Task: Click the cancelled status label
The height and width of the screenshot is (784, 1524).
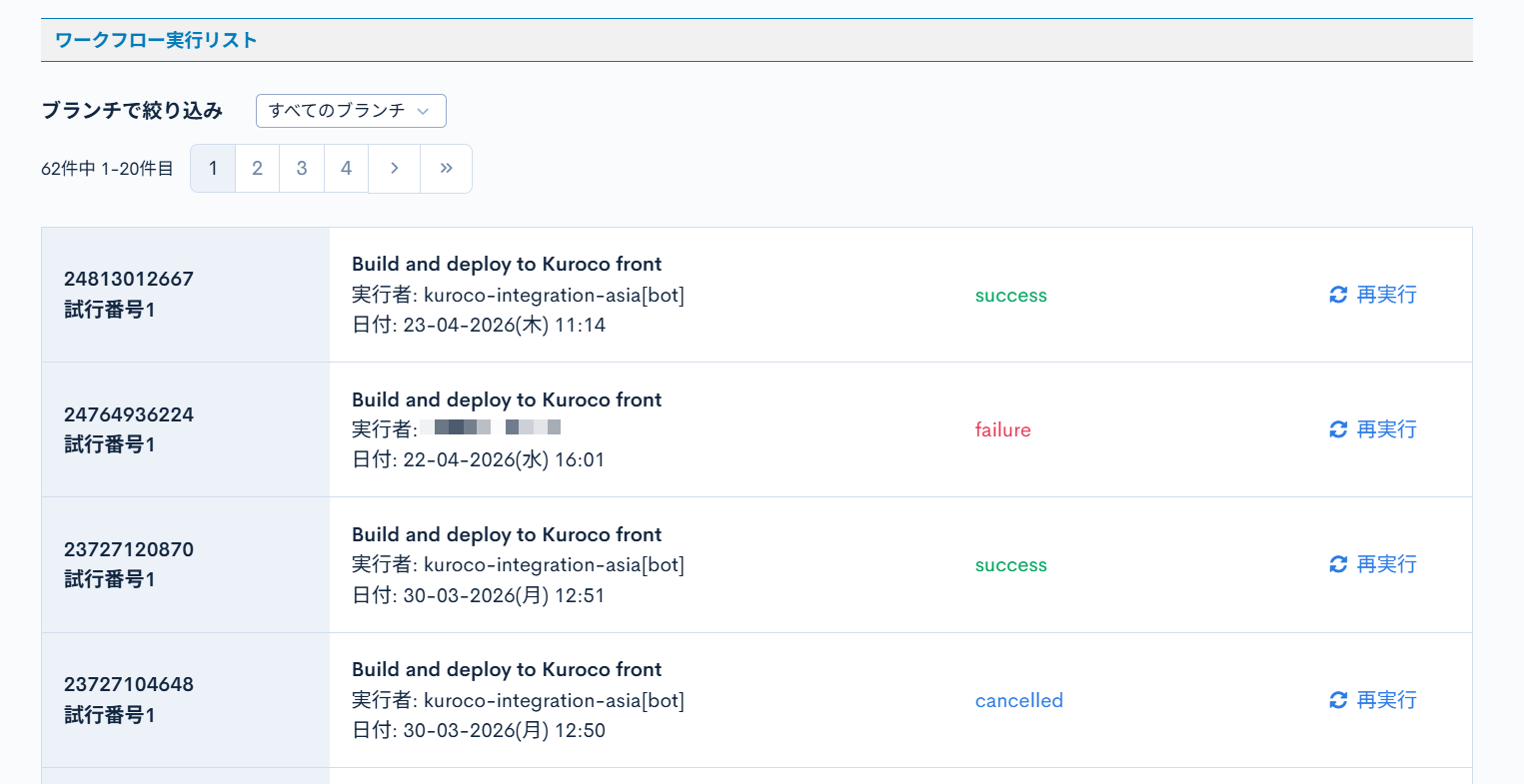Action: pyautogui.click(x=1018, y=701)
